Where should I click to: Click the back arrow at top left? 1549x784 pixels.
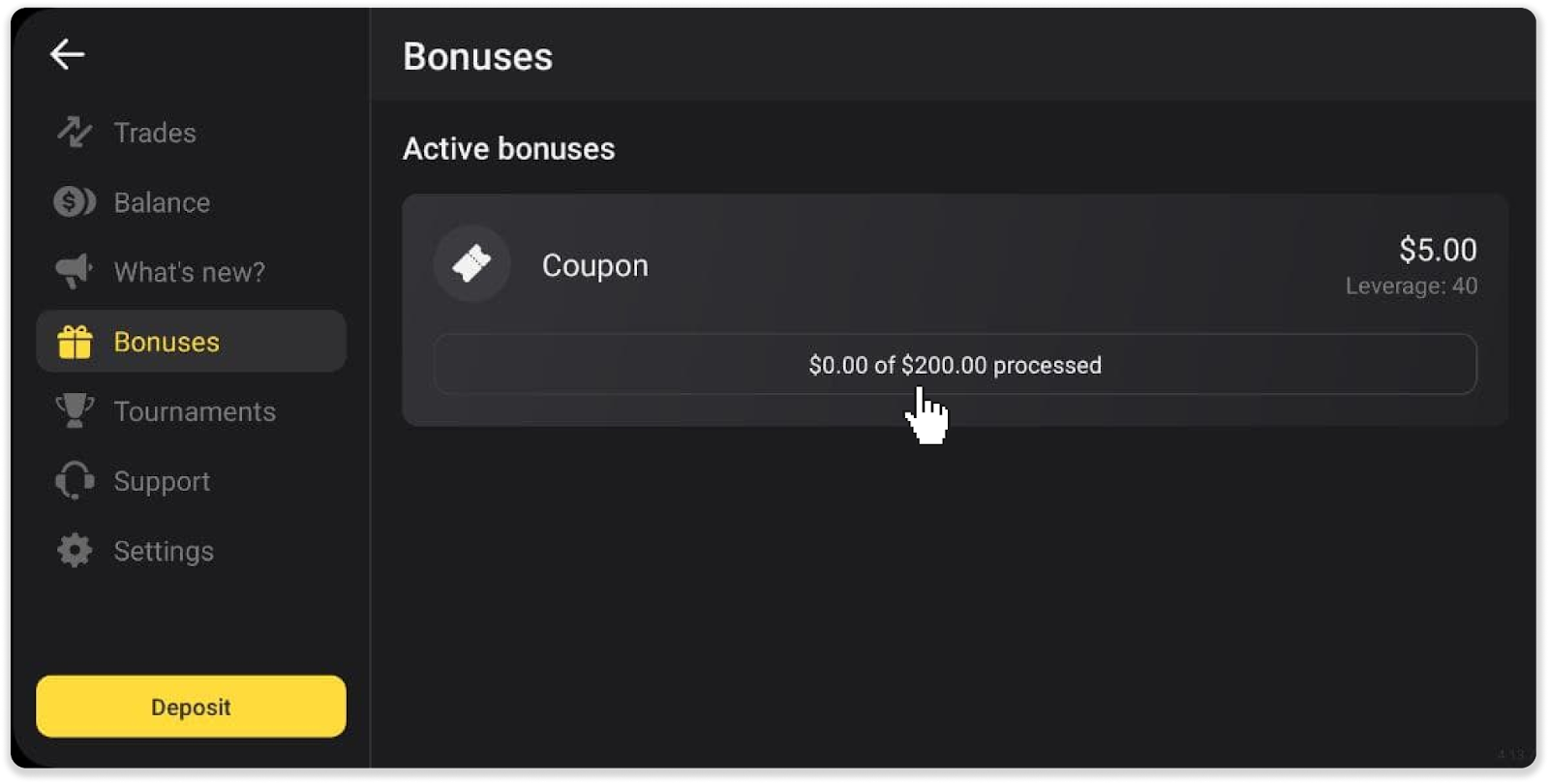coord(68,53)
